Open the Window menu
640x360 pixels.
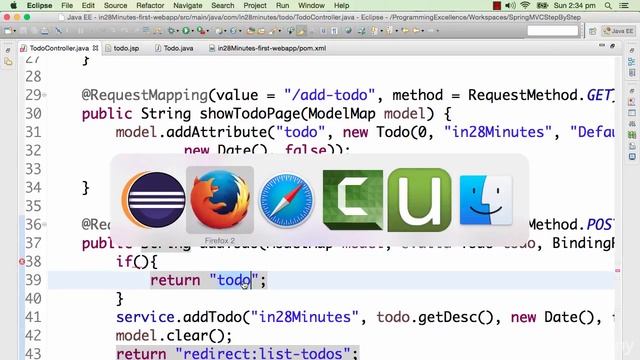click(x=311, y=5)
